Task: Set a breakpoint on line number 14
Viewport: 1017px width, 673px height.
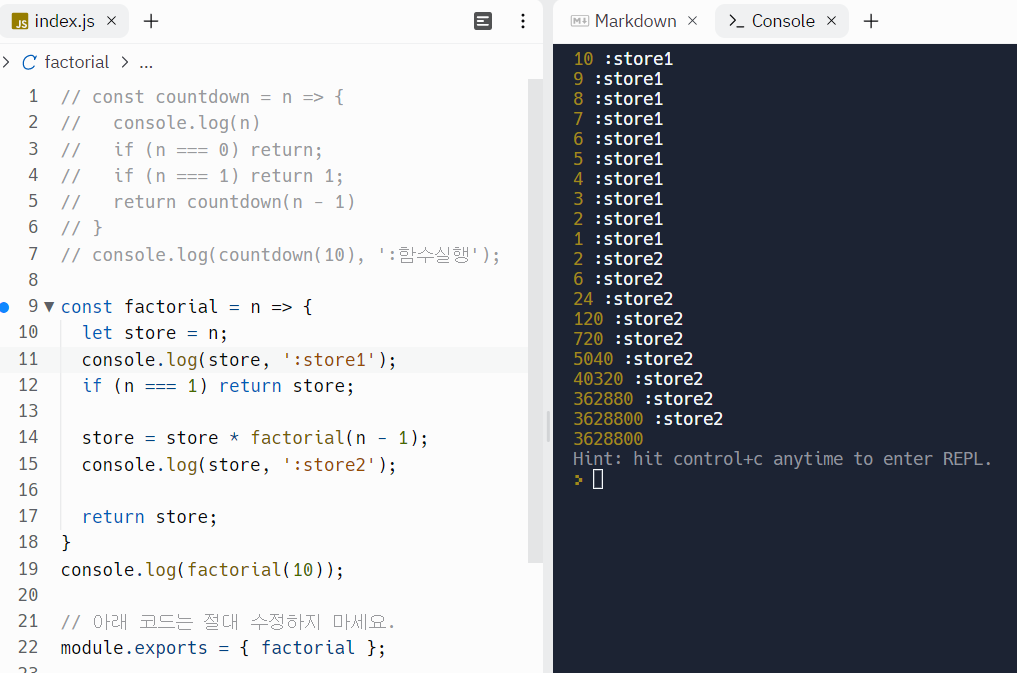Action: click(29, 438)
